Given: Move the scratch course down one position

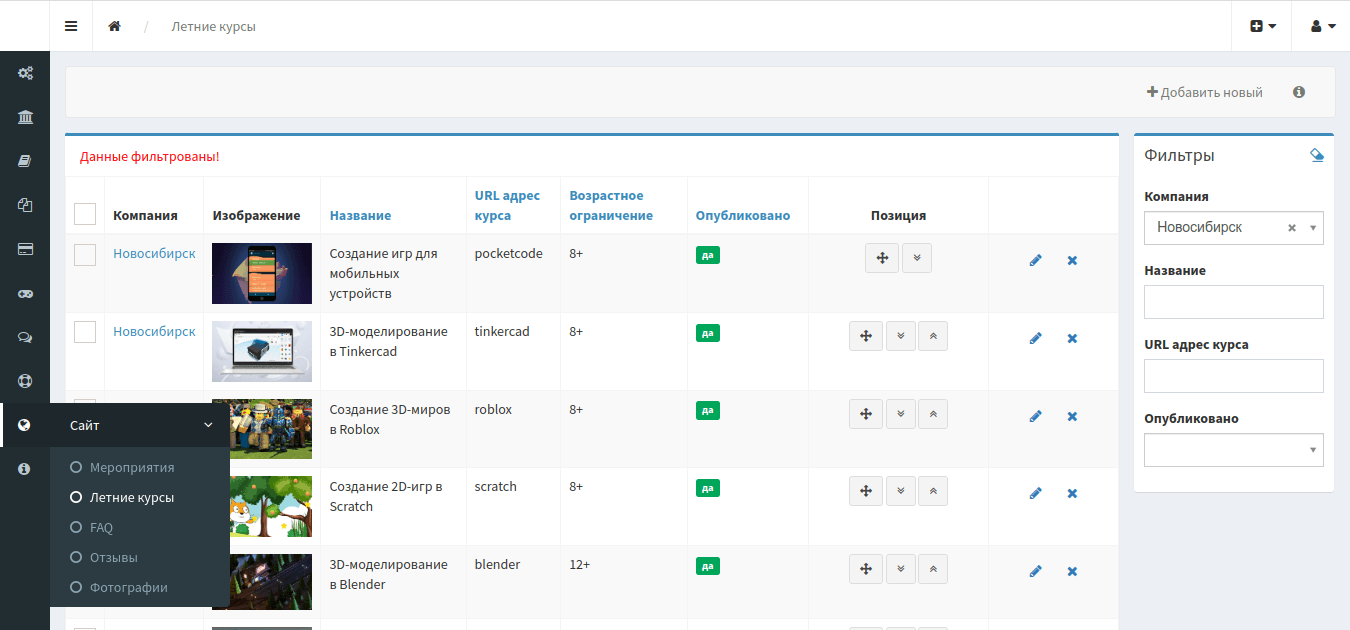Looking at the screenshot, I should pyautogui.click(x=901, y=491).
